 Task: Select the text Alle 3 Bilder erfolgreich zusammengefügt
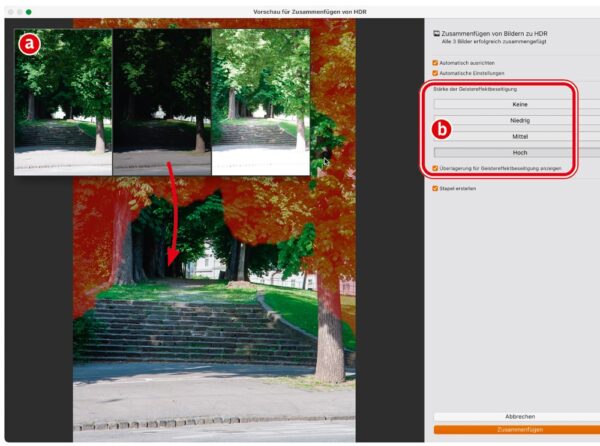[x=494, y=42]
